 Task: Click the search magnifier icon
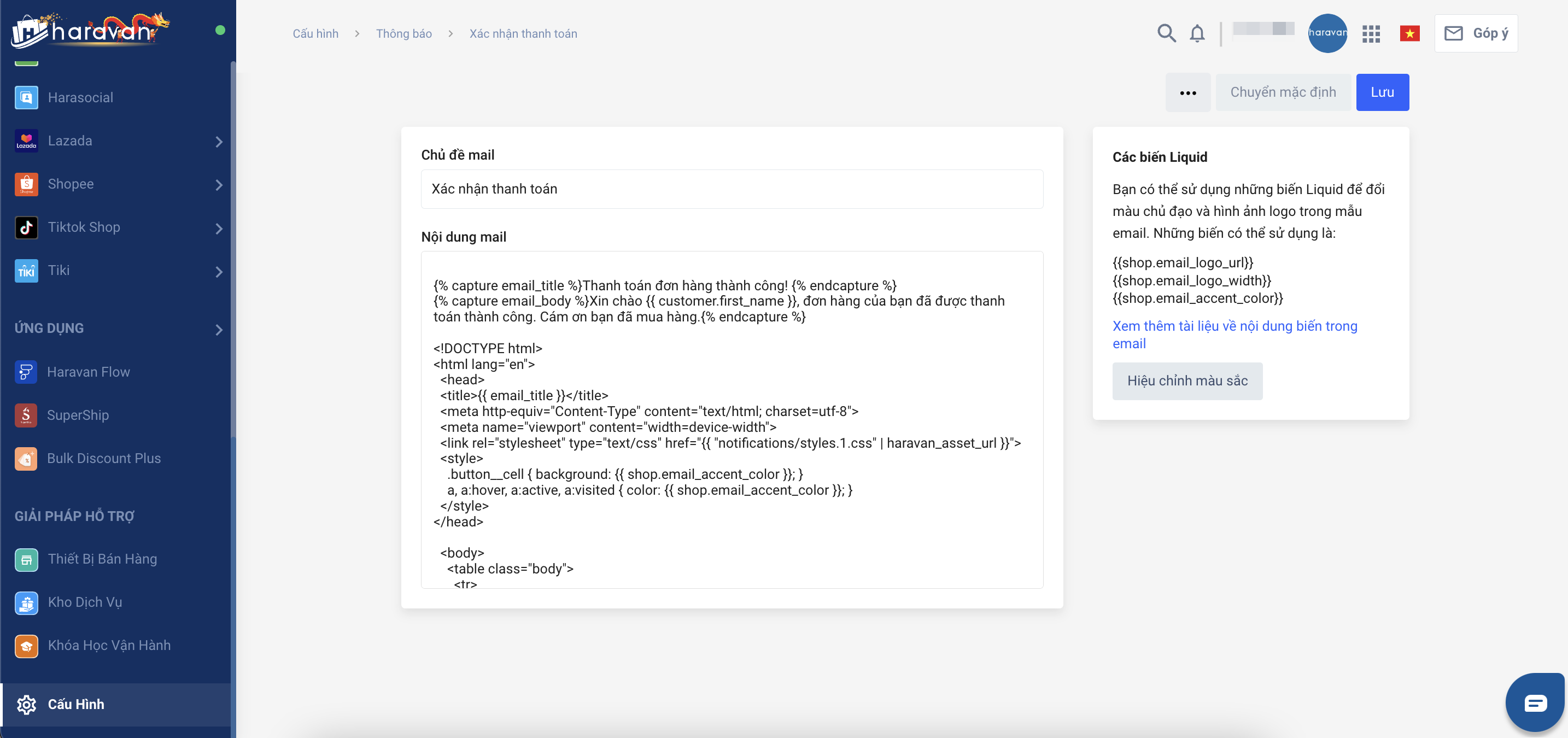pyautogui.click(x=1166, y=33)
